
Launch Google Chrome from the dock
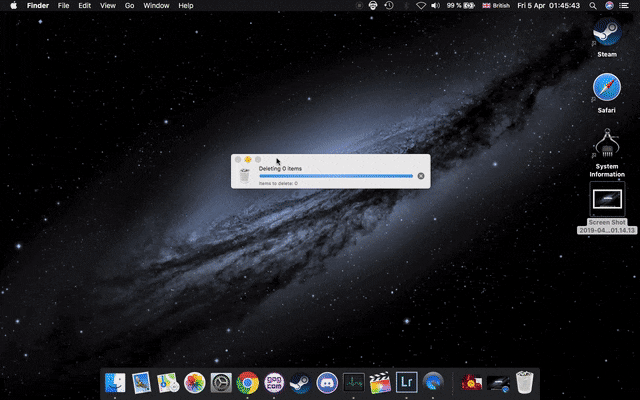pyautogui.click(x=247, y=383)
